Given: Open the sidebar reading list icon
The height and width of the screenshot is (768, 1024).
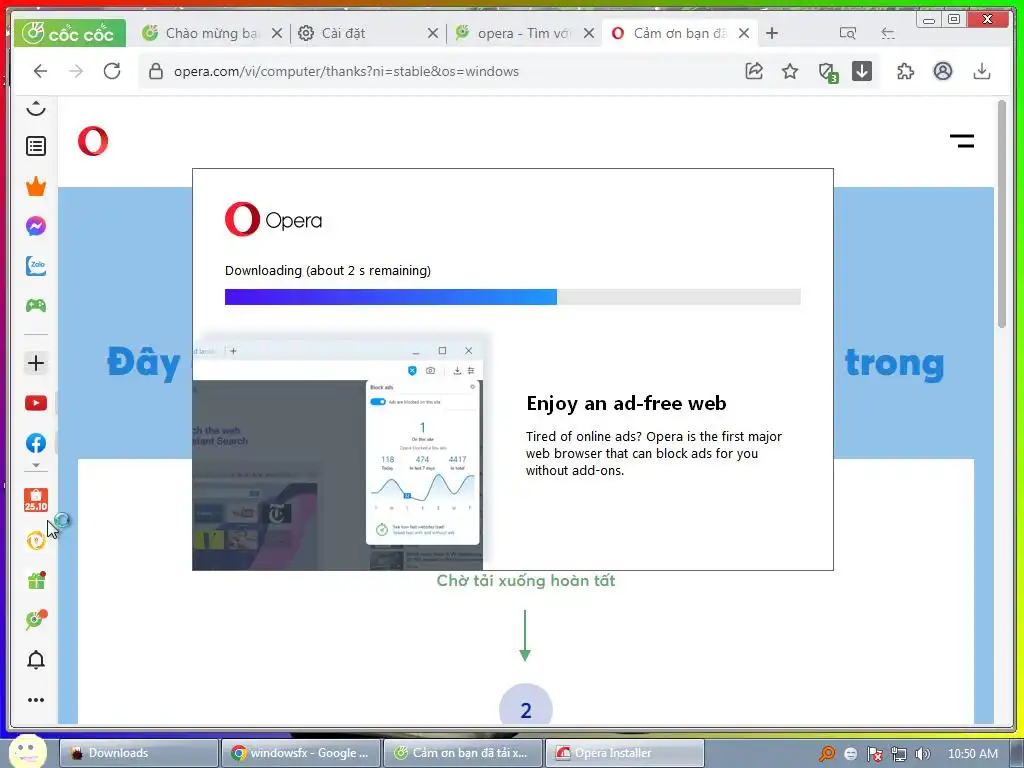Looking at the screenshot, I should pyautogui.click(x=36, y=146).
